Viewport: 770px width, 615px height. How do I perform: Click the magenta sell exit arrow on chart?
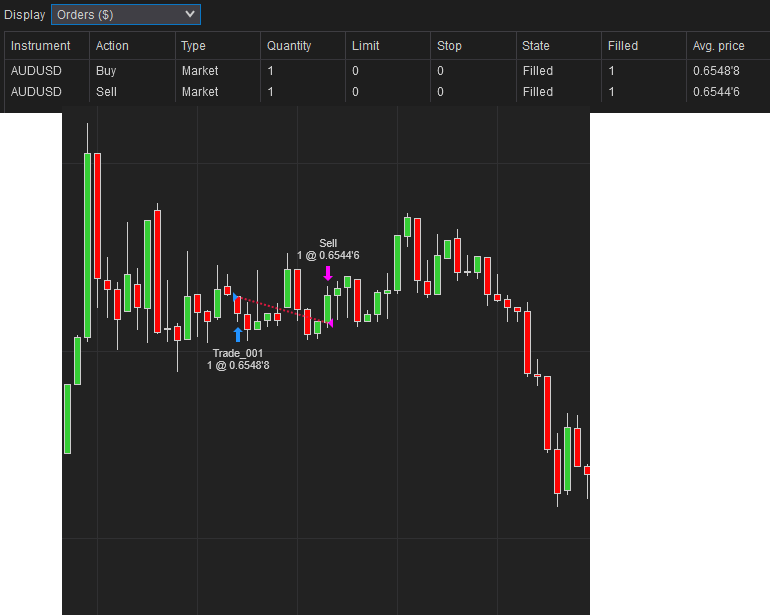coord(328,273)
